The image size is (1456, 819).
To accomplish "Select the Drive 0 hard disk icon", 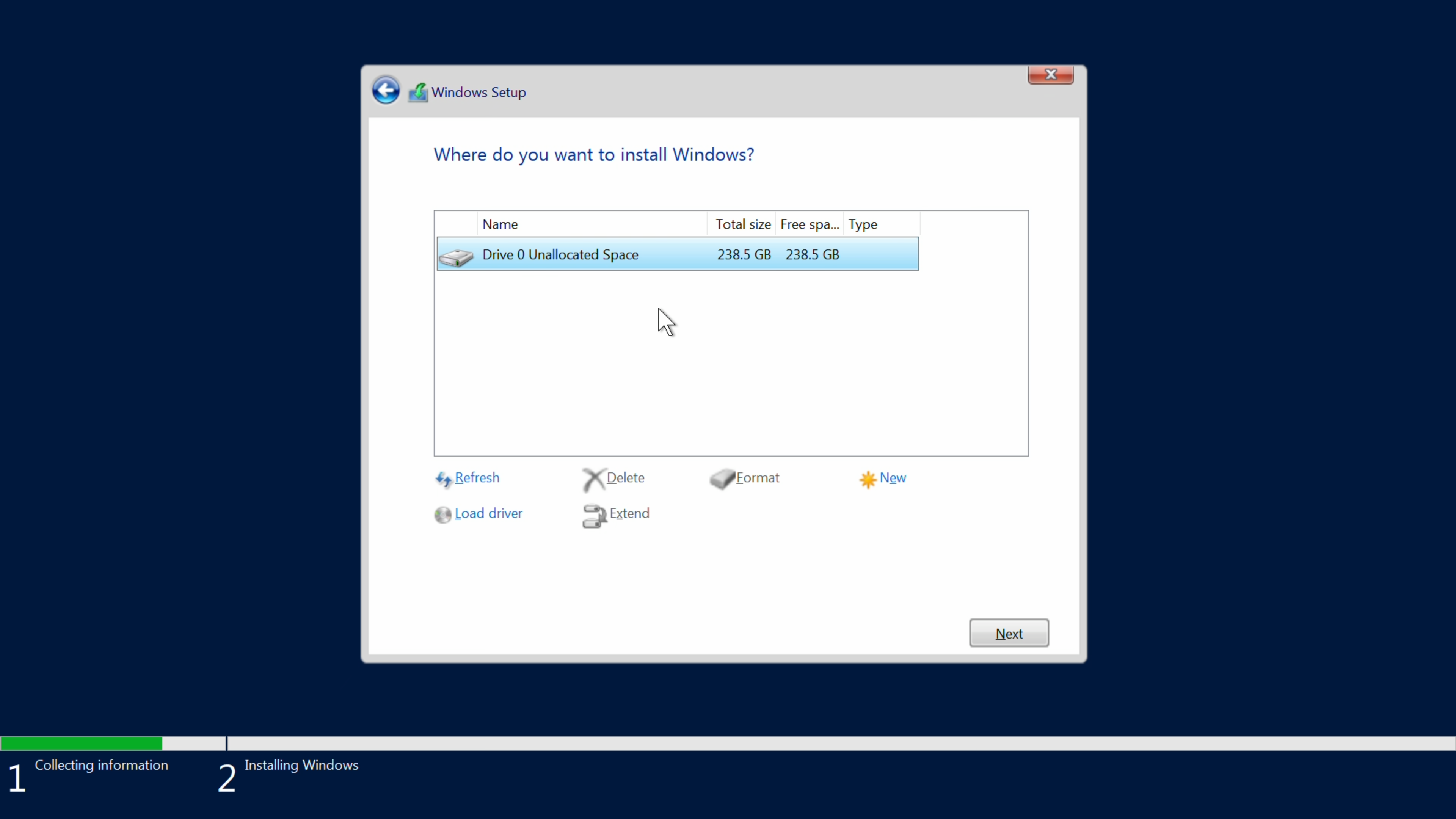I will point(456,258).
